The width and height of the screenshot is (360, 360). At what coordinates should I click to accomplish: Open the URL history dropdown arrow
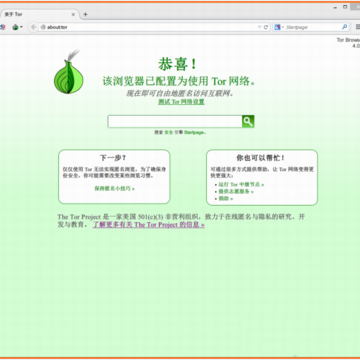pos(260,27)
